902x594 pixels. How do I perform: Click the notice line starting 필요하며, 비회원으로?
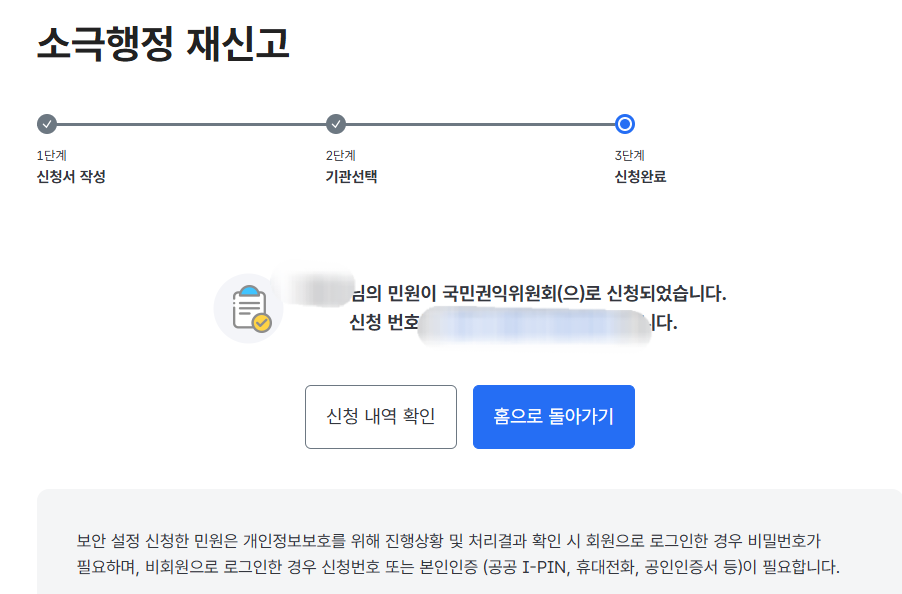click(458, 567)
